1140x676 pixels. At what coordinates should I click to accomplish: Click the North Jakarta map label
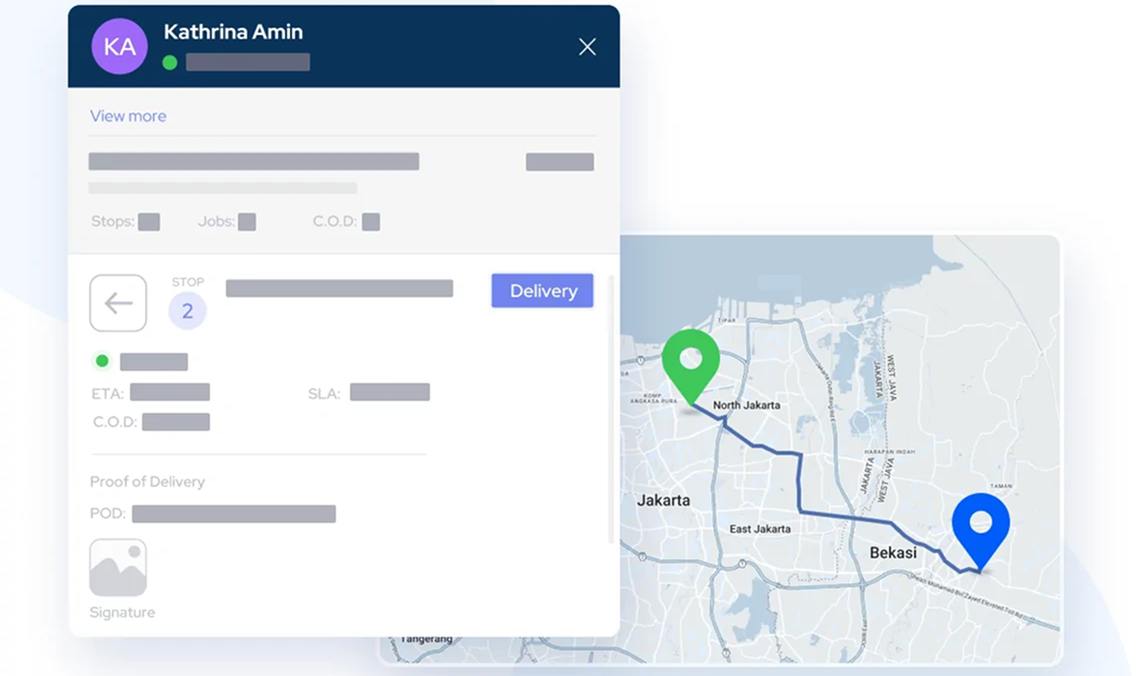[747, 405]
